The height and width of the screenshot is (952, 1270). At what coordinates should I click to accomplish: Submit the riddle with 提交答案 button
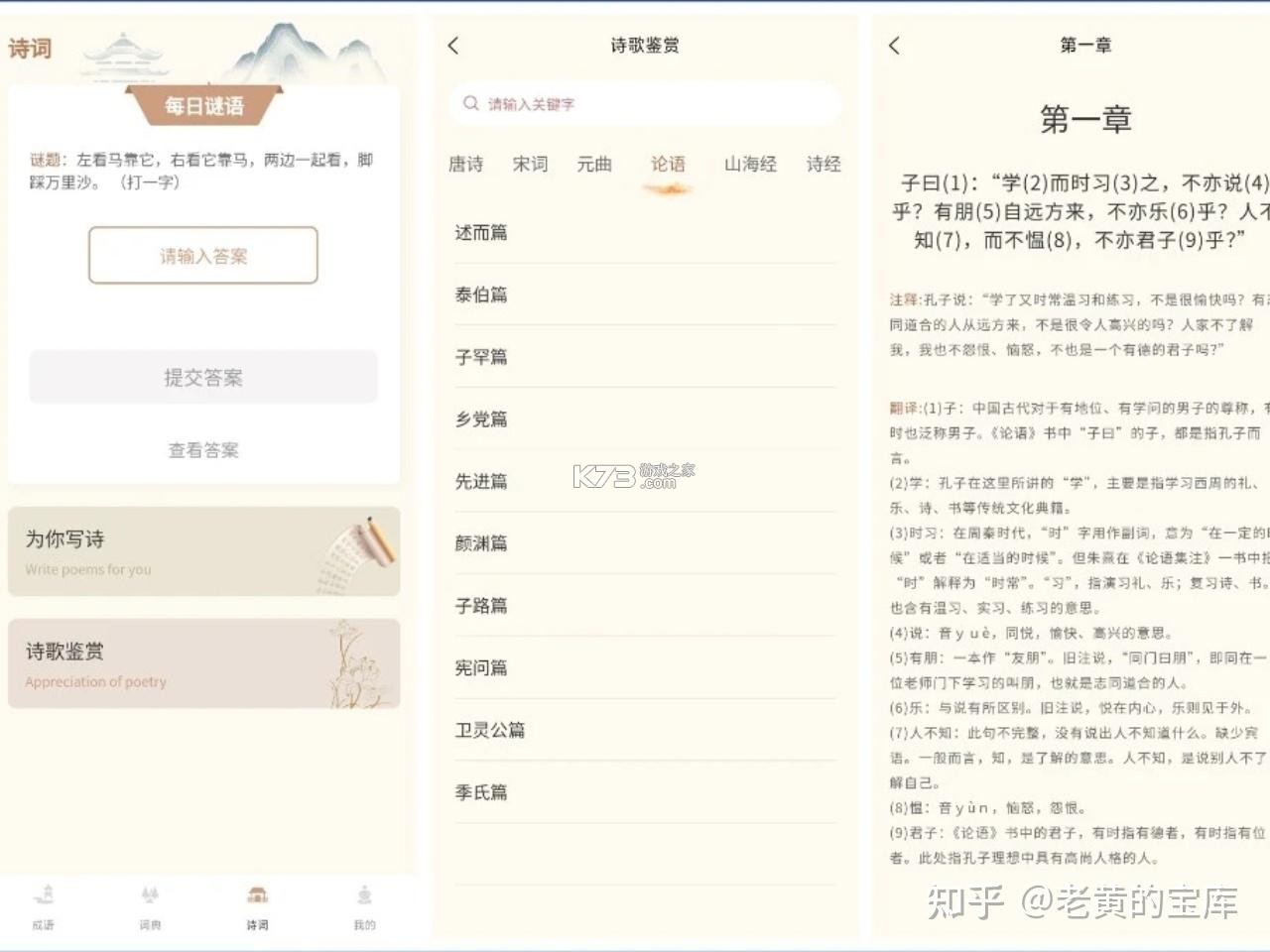[203, 377]
